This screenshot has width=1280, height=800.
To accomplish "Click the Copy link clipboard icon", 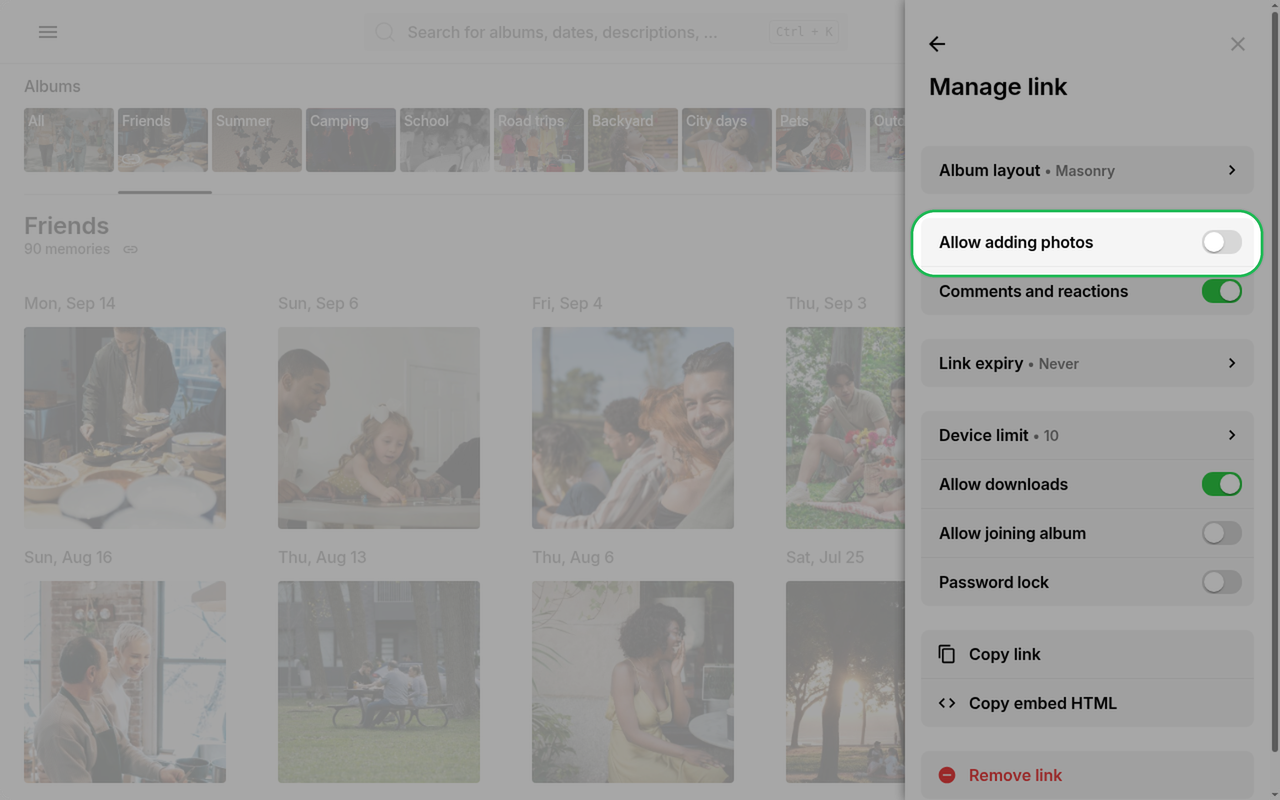I will tap(947, 654).
